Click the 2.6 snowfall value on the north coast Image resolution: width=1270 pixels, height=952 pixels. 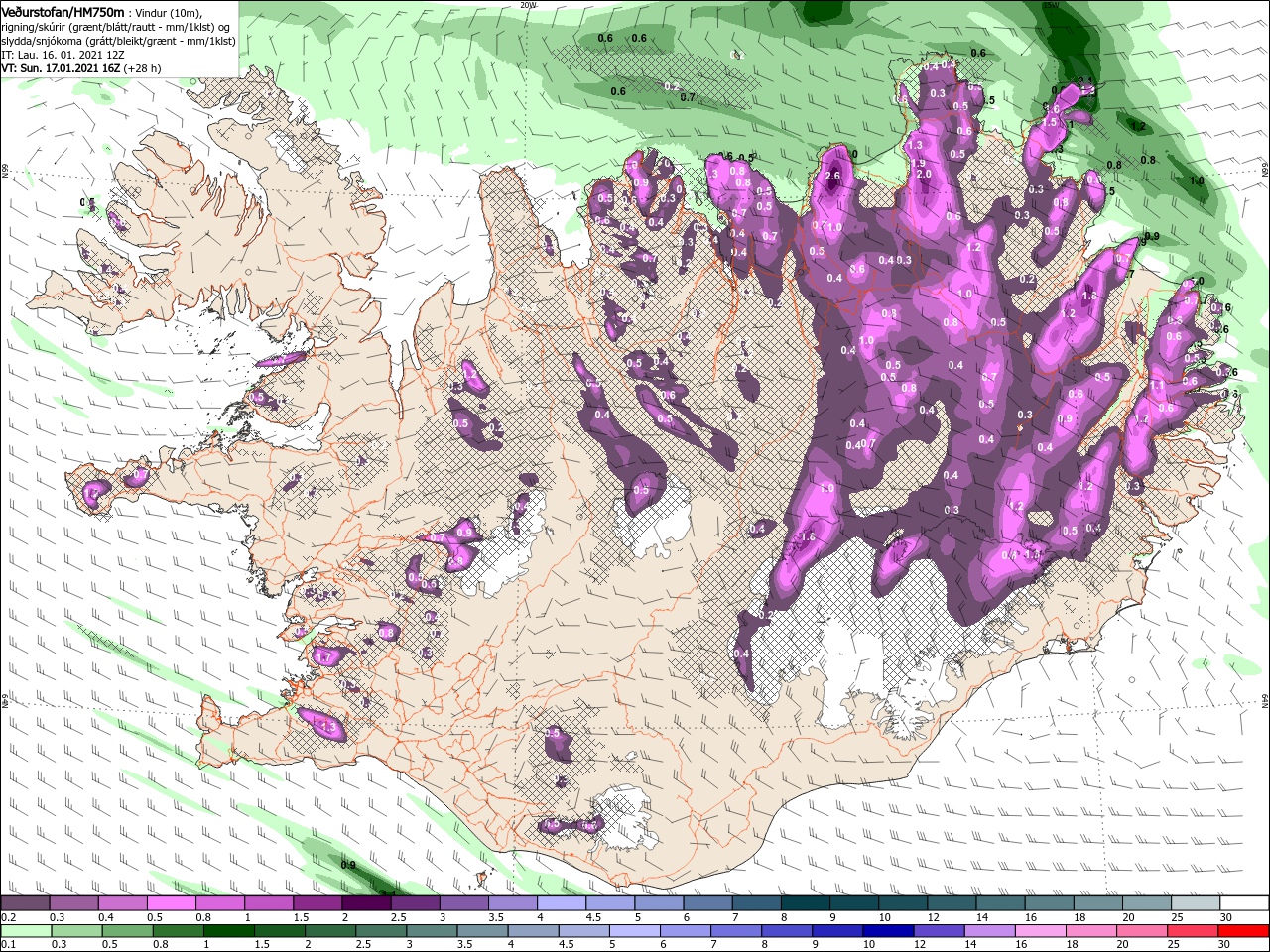(x=832, y=177)
